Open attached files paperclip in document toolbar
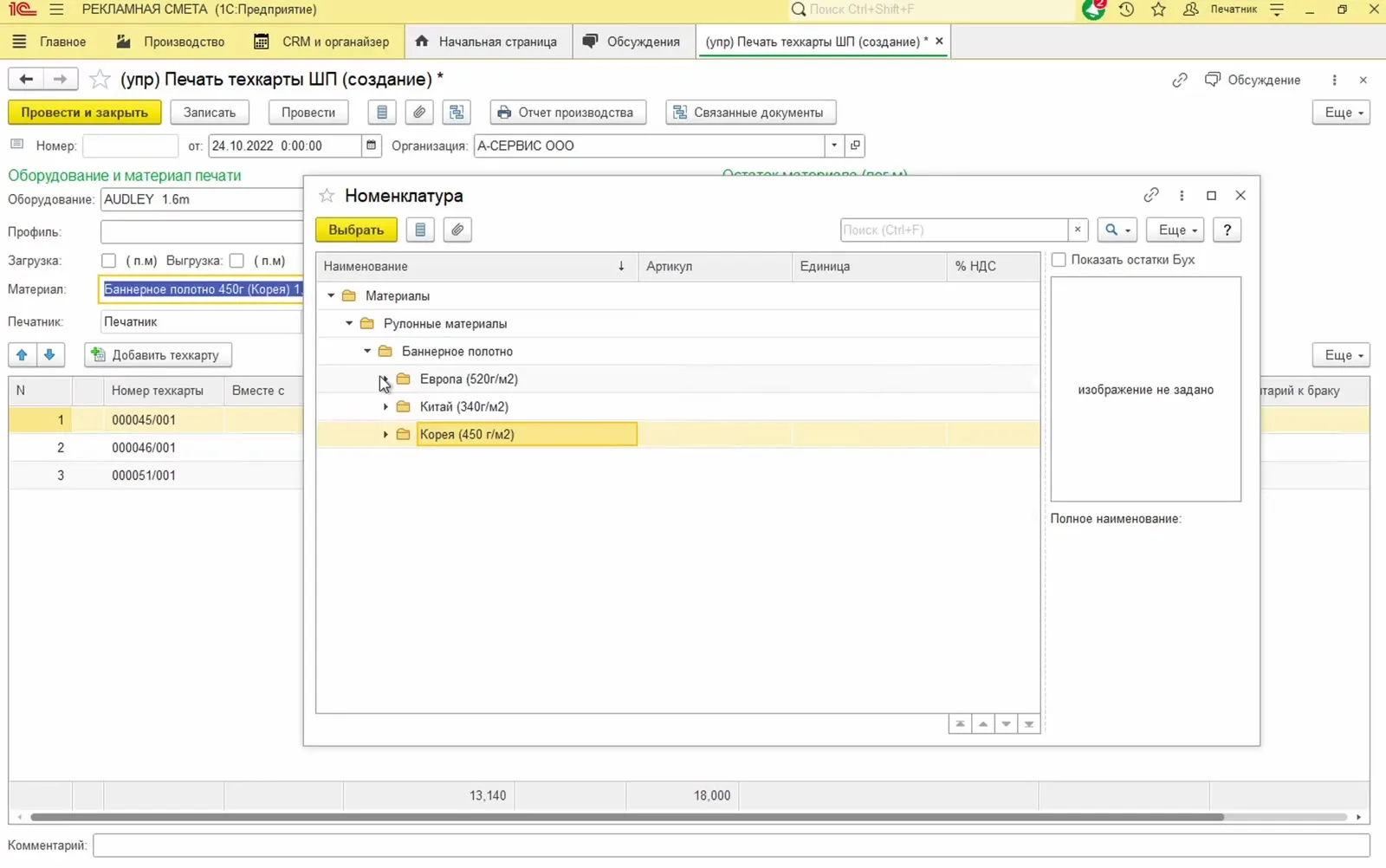 (419, 113)
